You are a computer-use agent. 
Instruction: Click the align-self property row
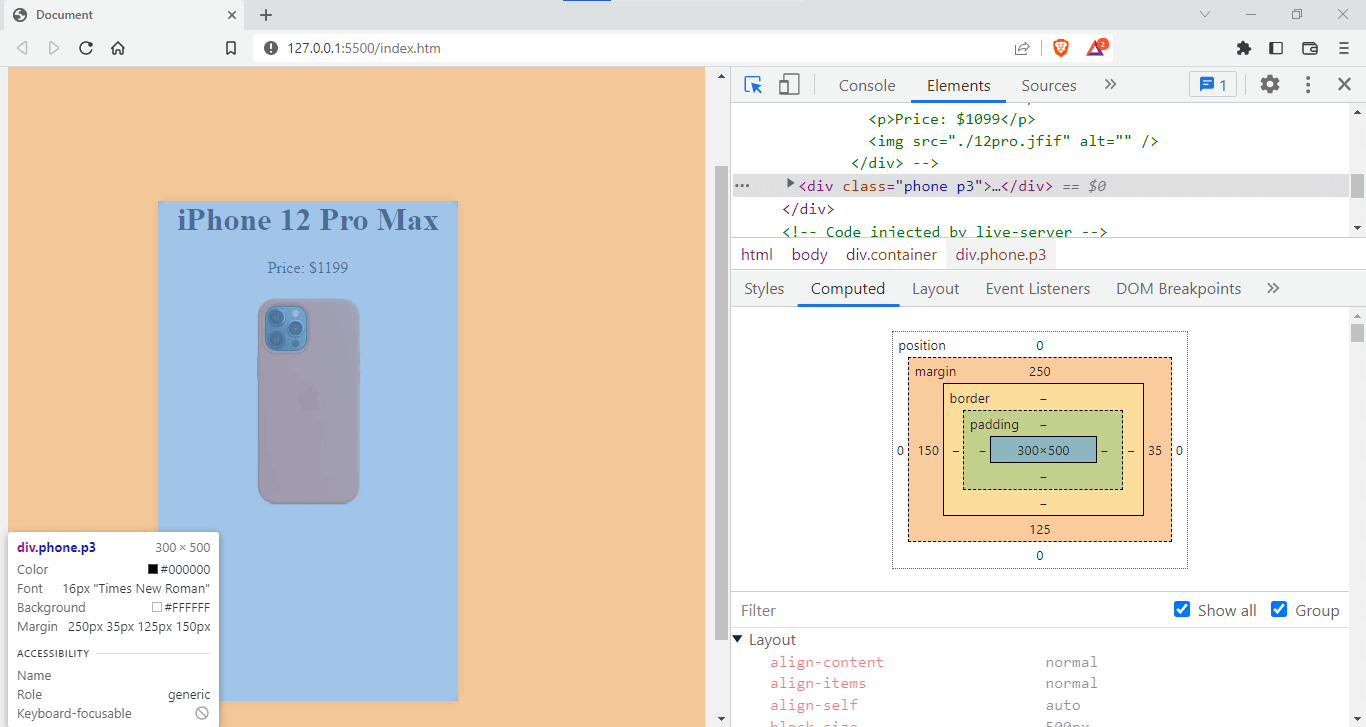tap(1040, 705)
